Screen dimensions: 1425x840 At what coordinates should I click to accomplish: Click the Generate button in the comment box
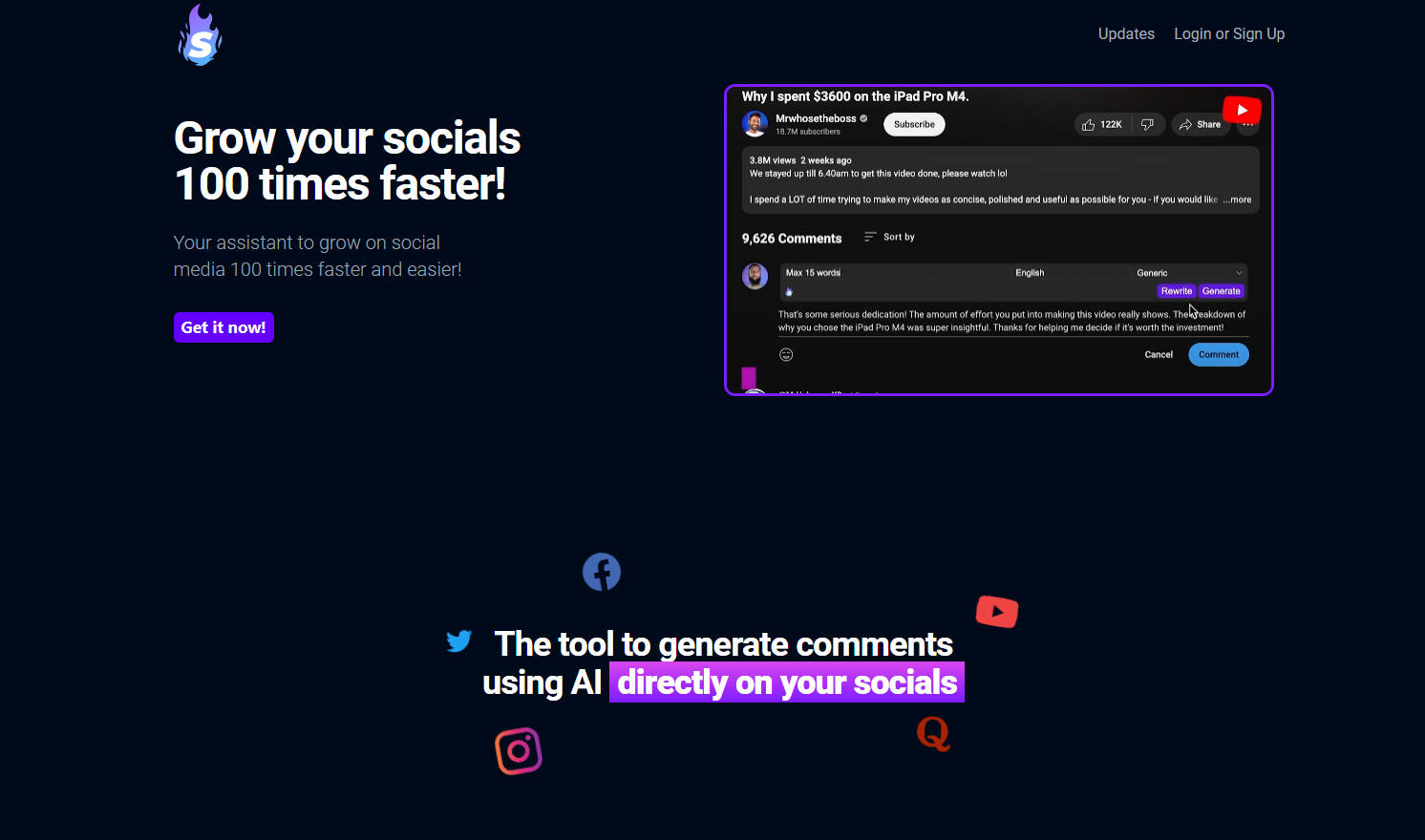click(x=1221, y=290)
